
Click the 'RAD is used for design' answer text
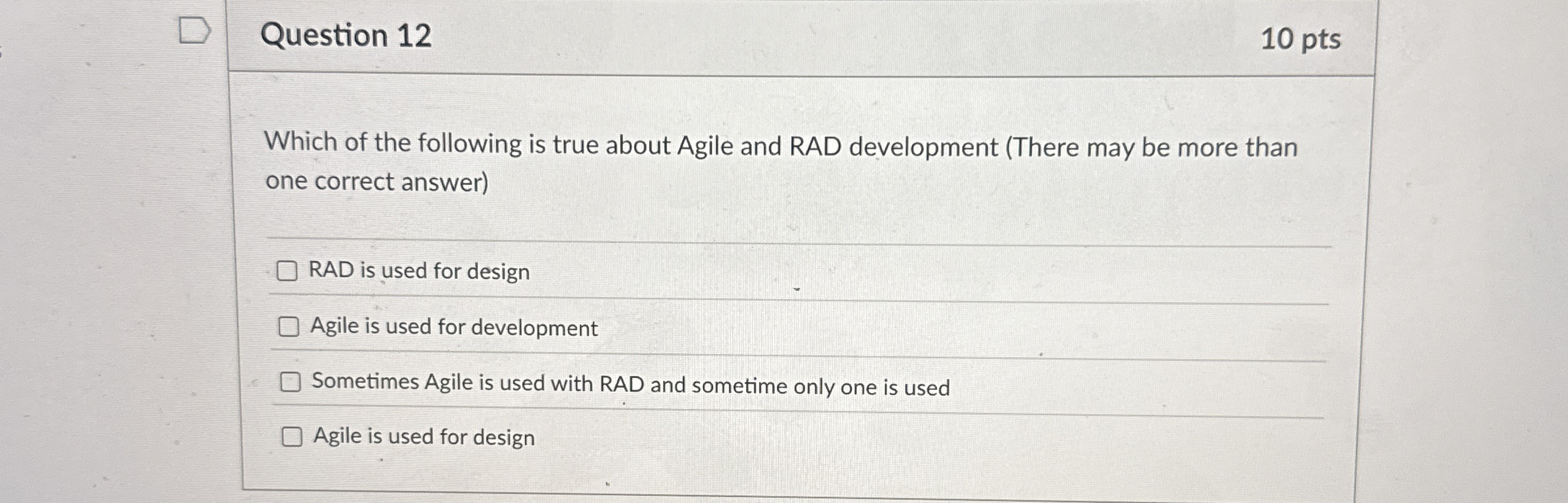[x=419, y=271]
